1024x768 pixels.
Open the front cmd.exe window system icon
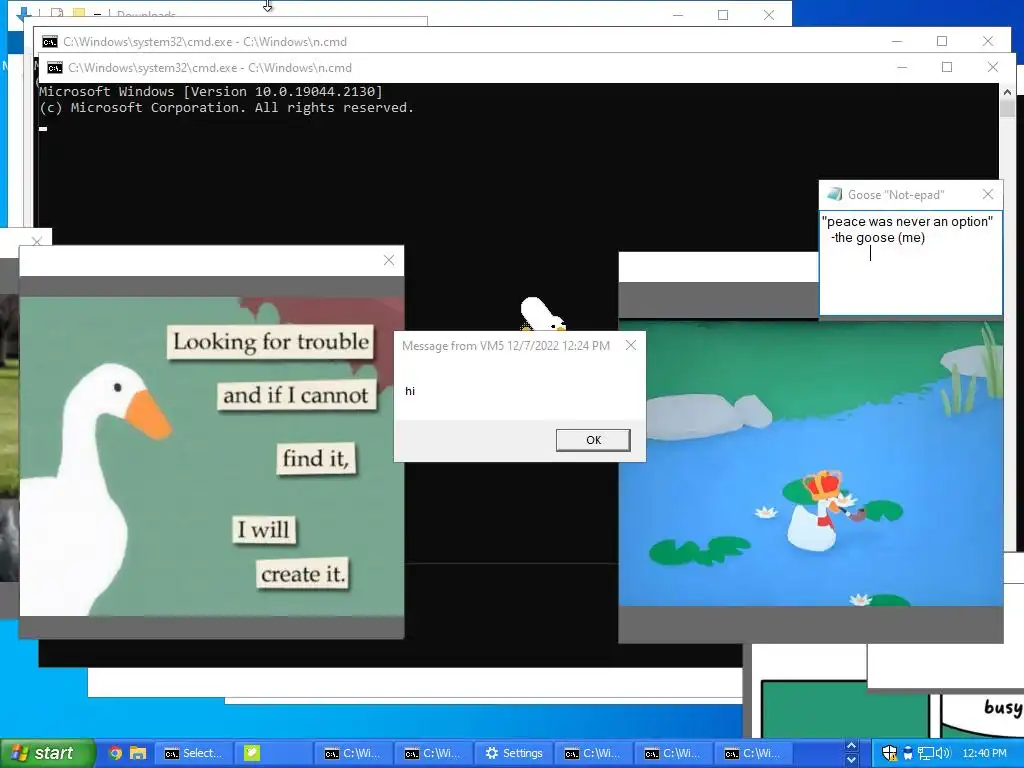55,67
